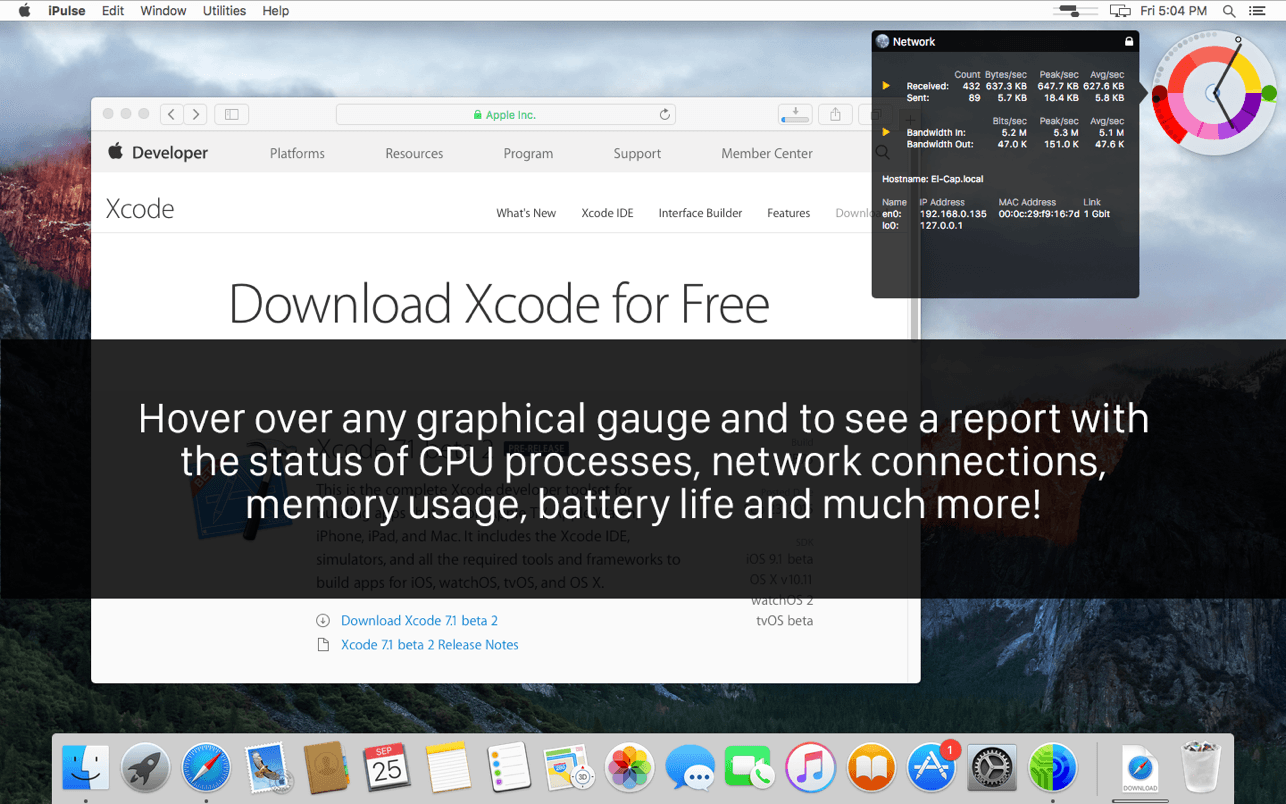Viewport: 1286px width, 804px height.
Task: Open the Window menu
Action: click(x=163, y=11)
